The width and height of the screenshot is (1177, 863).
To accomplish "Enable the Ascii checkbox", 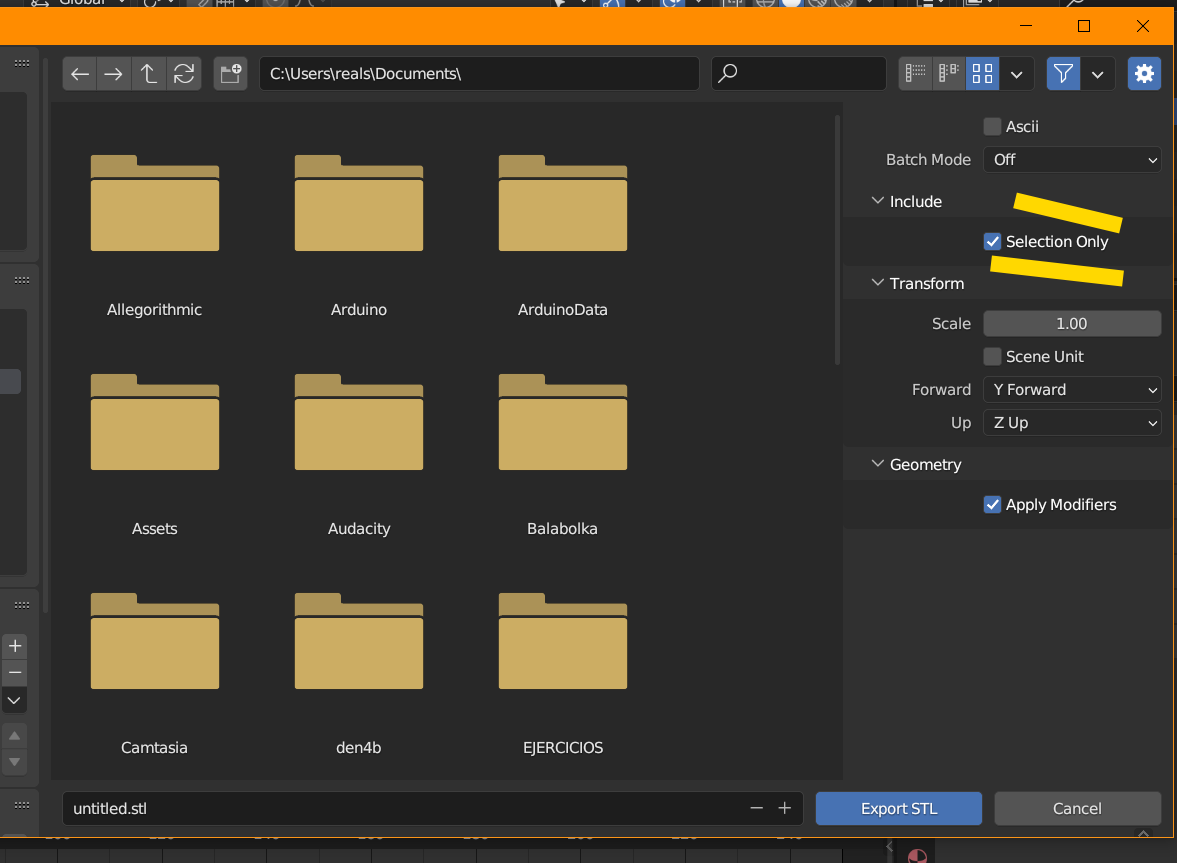I will [x=992, y=126].
